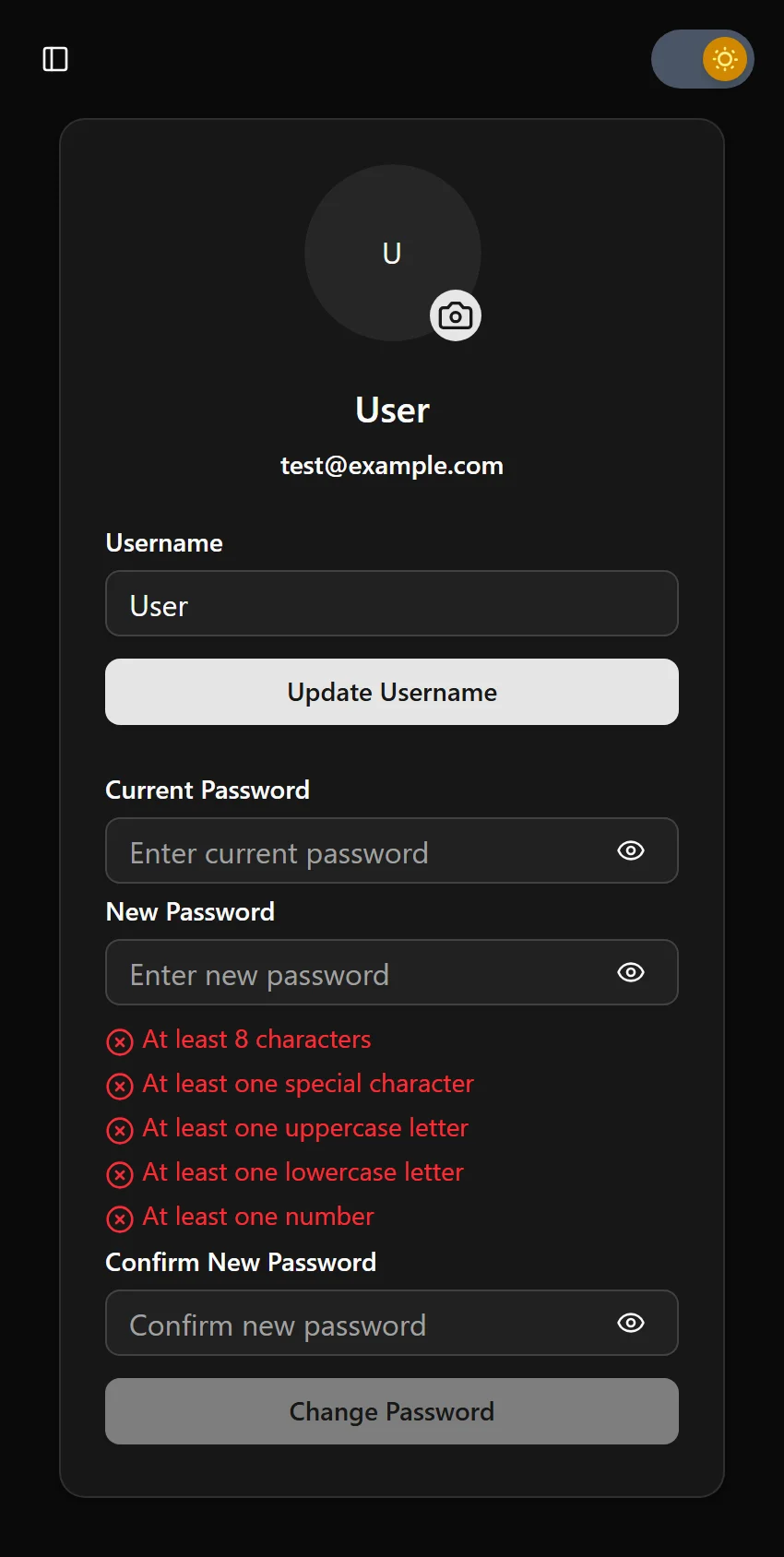
Task: Click into the current password field
Action: (360, 851)
